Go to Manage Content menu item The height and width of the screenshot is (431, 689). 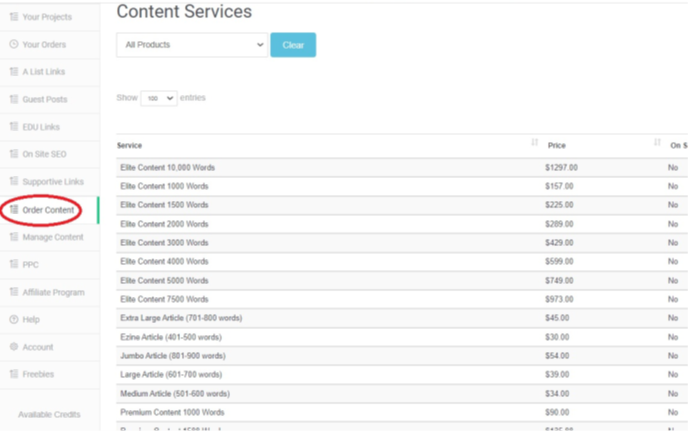pos(52,237)
